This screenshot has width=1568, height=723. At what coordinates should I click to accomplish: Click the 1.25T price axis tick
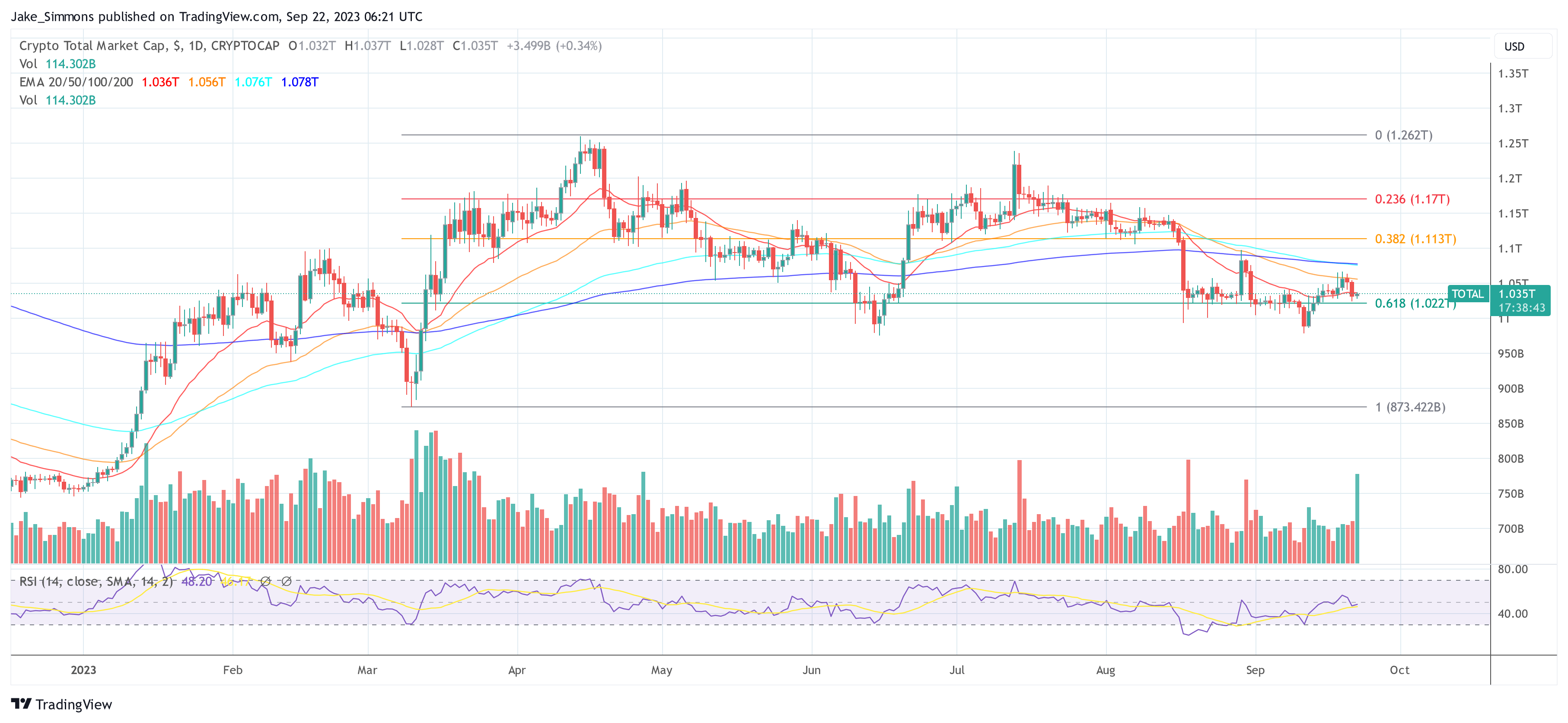(x=1513, y=144)
